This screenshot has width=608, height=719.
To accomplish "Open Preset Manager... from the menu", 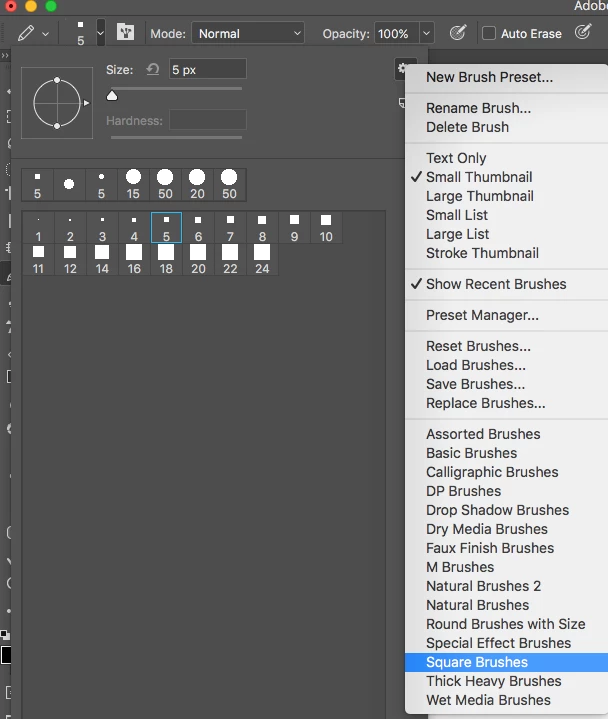I will point(506,315).
